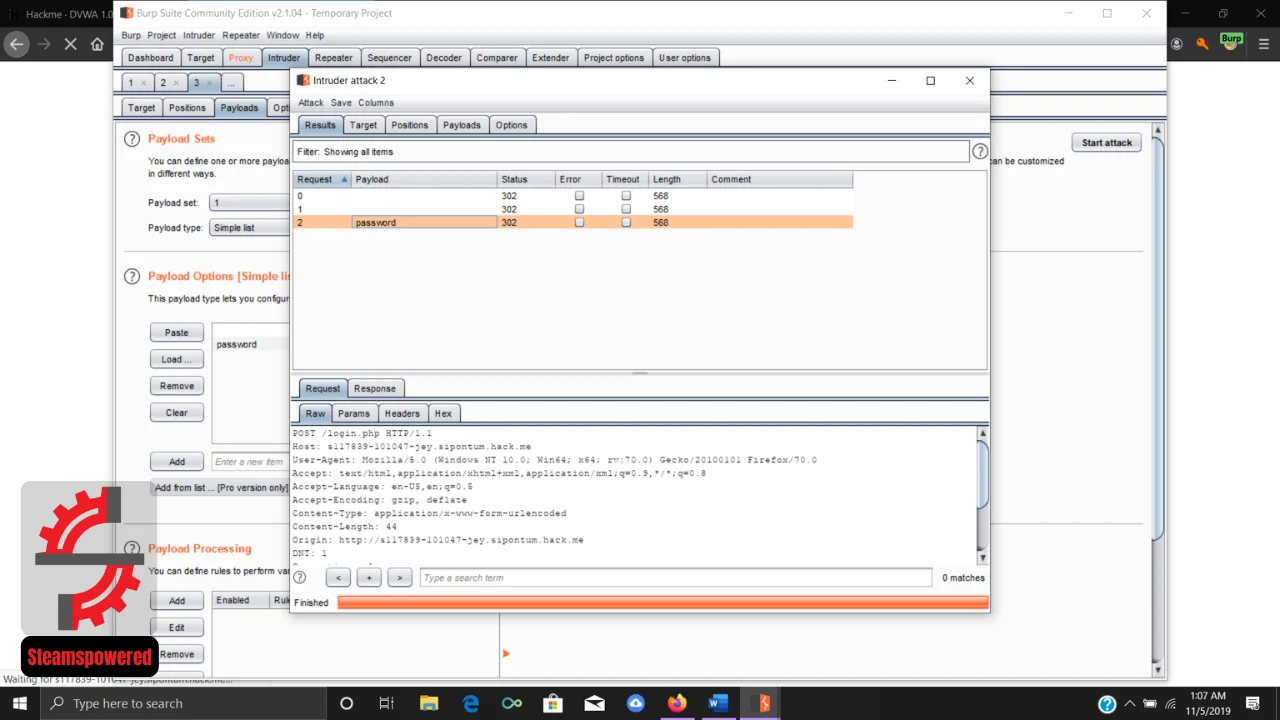Viewport: 1280px width, 720px height.
Task: Toggle Timeout checkbox for request 0
Action: coord(626,196)
